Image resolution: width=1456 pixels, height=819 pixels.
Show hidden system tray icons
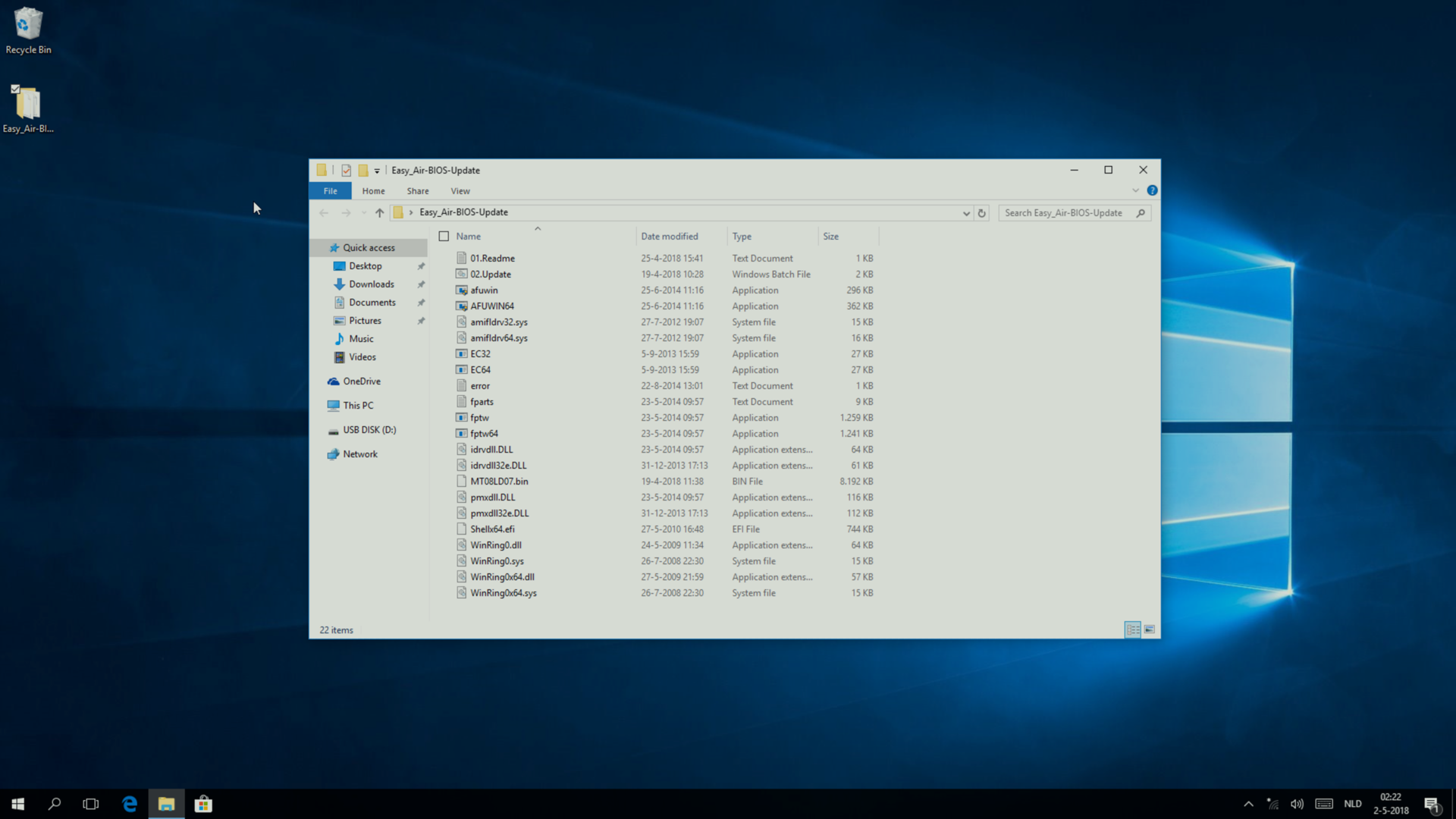pyautogui.click(x=1248, y=804)
